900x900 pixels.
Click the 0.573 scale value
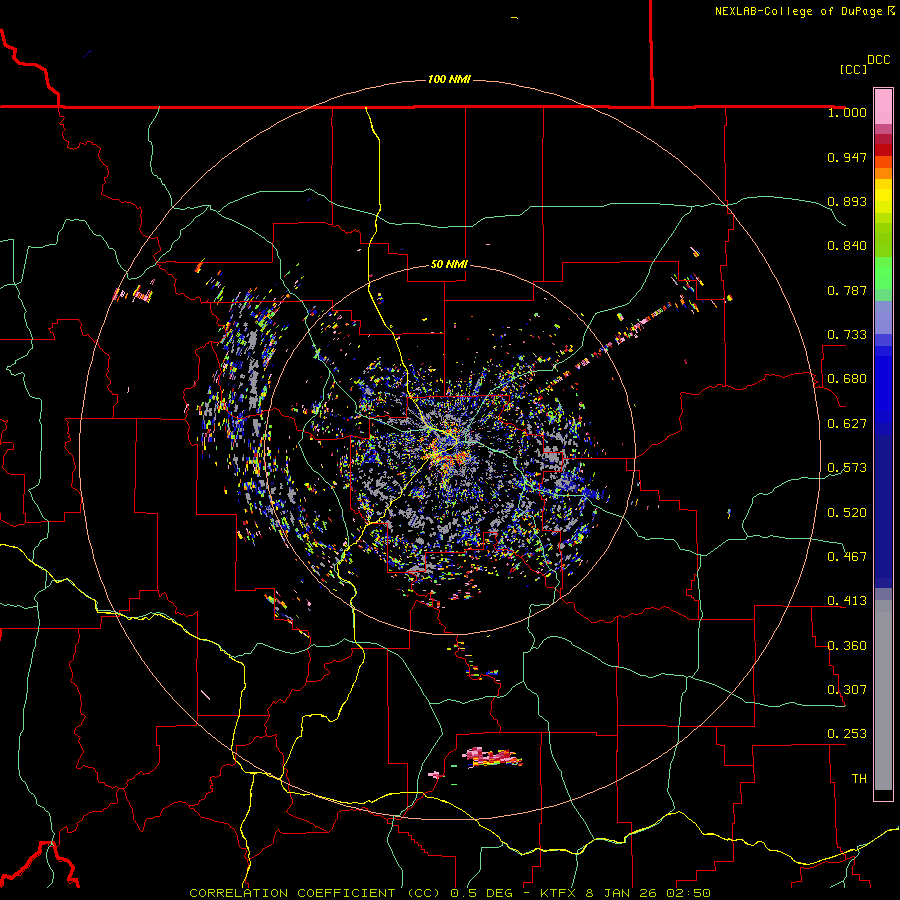(847, 468)
